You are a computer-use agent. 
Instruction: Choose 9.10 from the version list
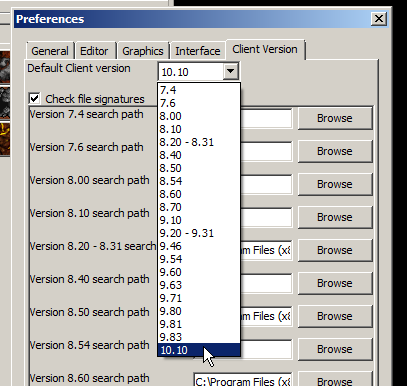point(199,220)
